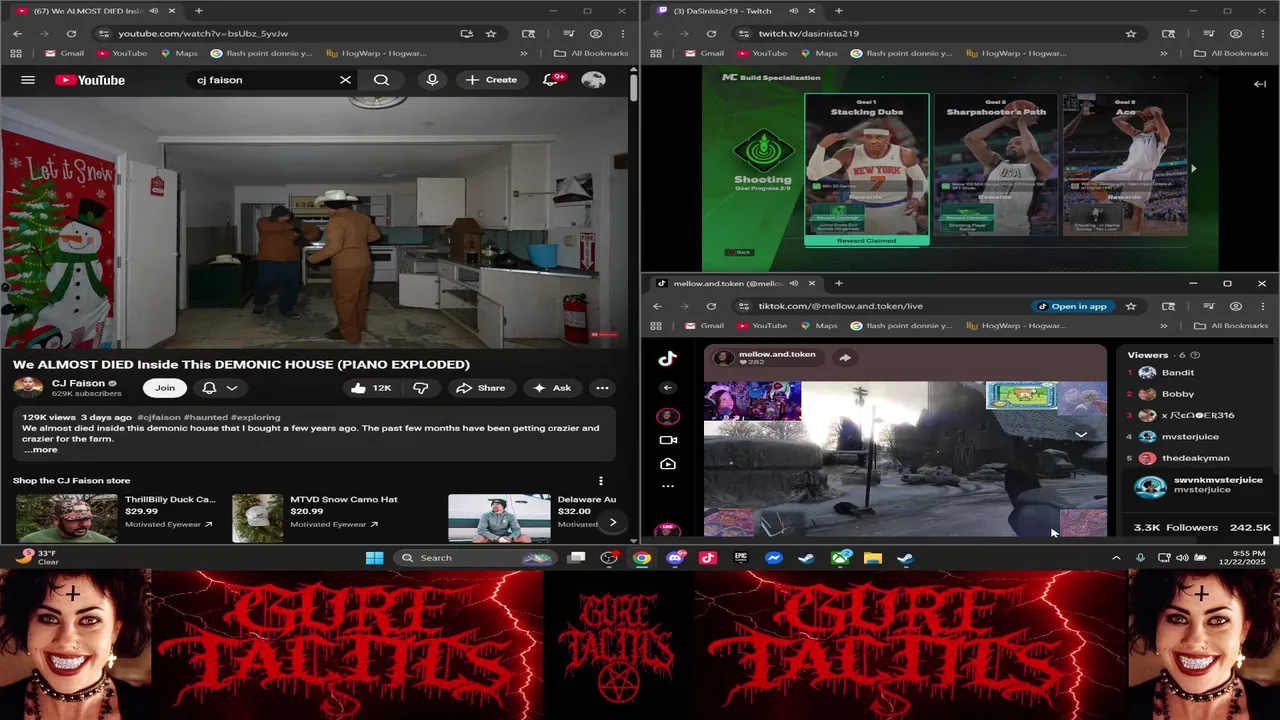Toggle CJ Faison notification bell
The width and height of the screenshot is (1280, 720).
tap(209, 388)
